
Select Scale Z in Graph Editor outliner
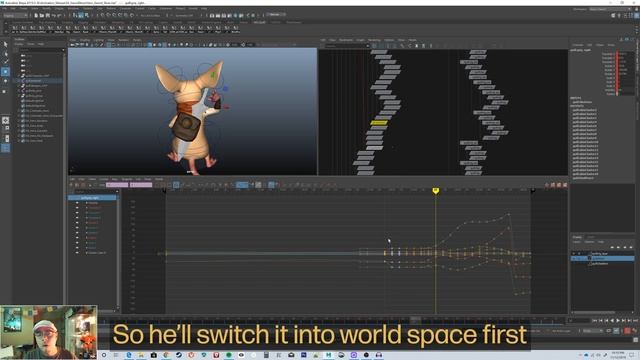[x=93, y=248]
